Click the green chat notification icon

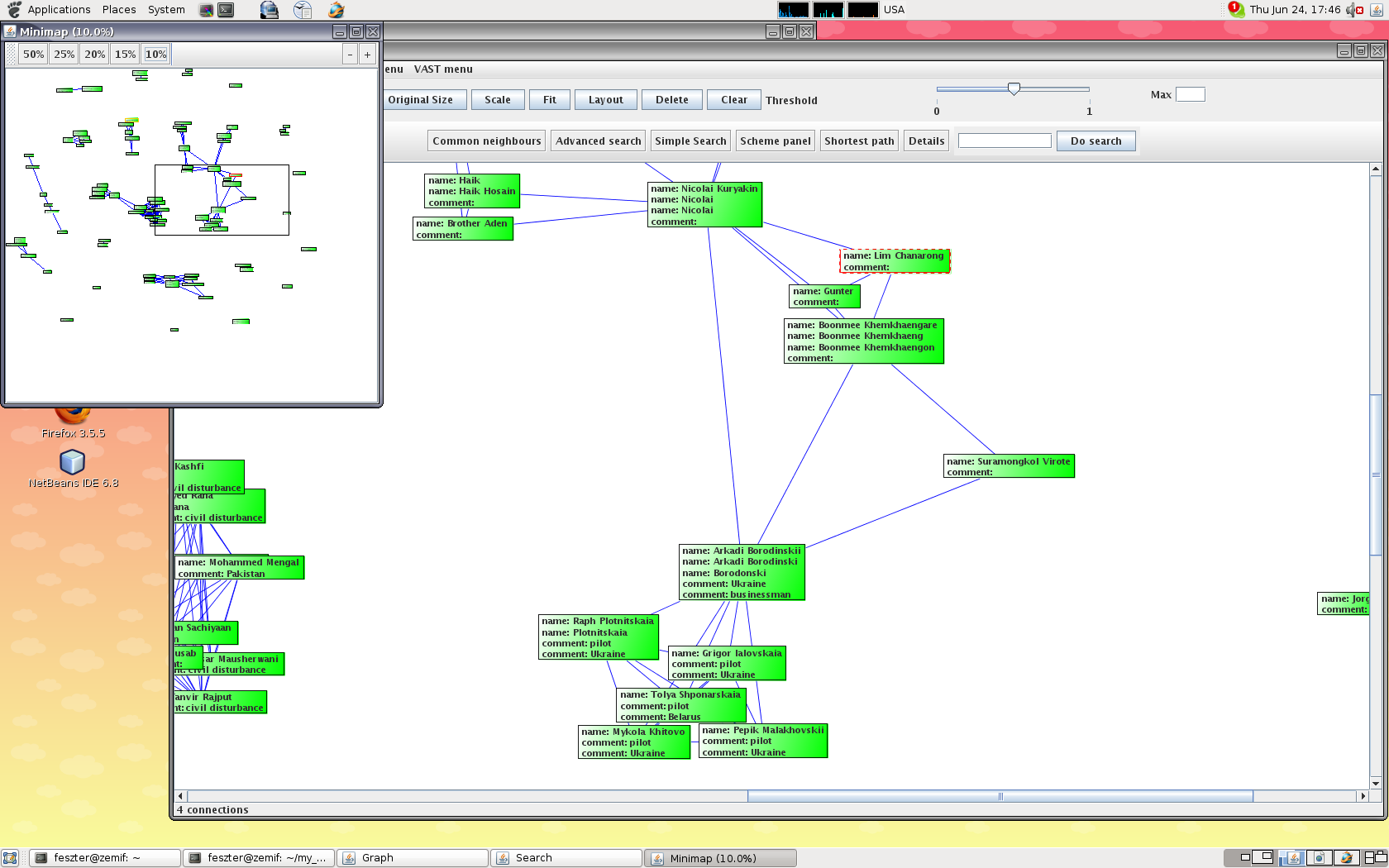(x=1236, y=10)
